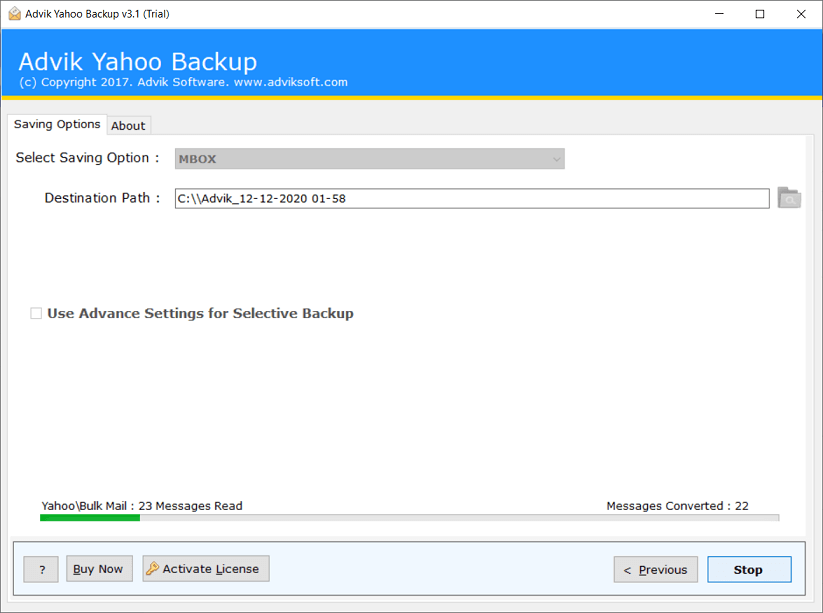Click the key icon on Activate License
823x613 pixels.
click(x=152, y=568)
